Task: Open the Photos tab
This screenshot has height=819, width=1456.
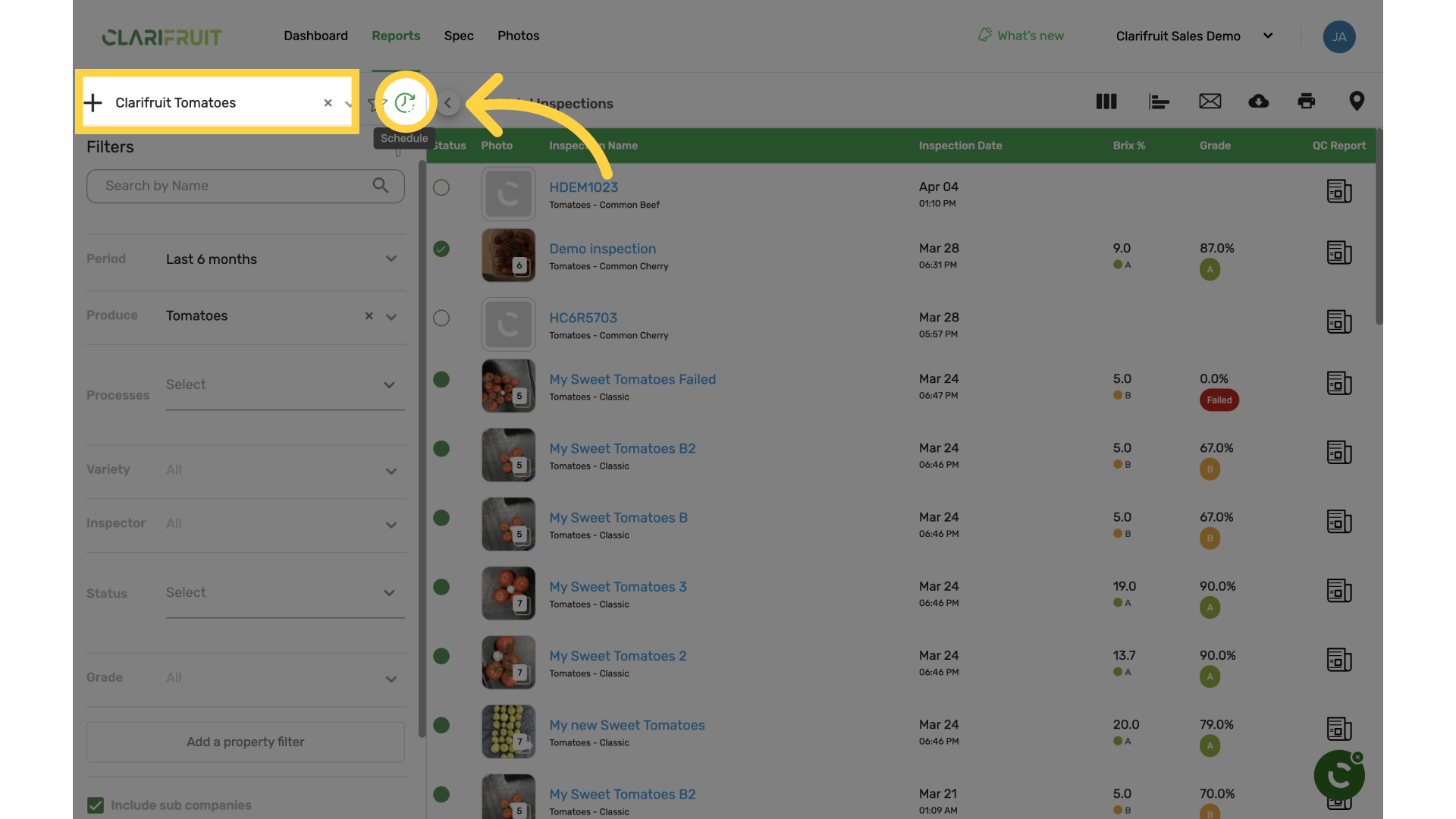Action: (518, 36)
